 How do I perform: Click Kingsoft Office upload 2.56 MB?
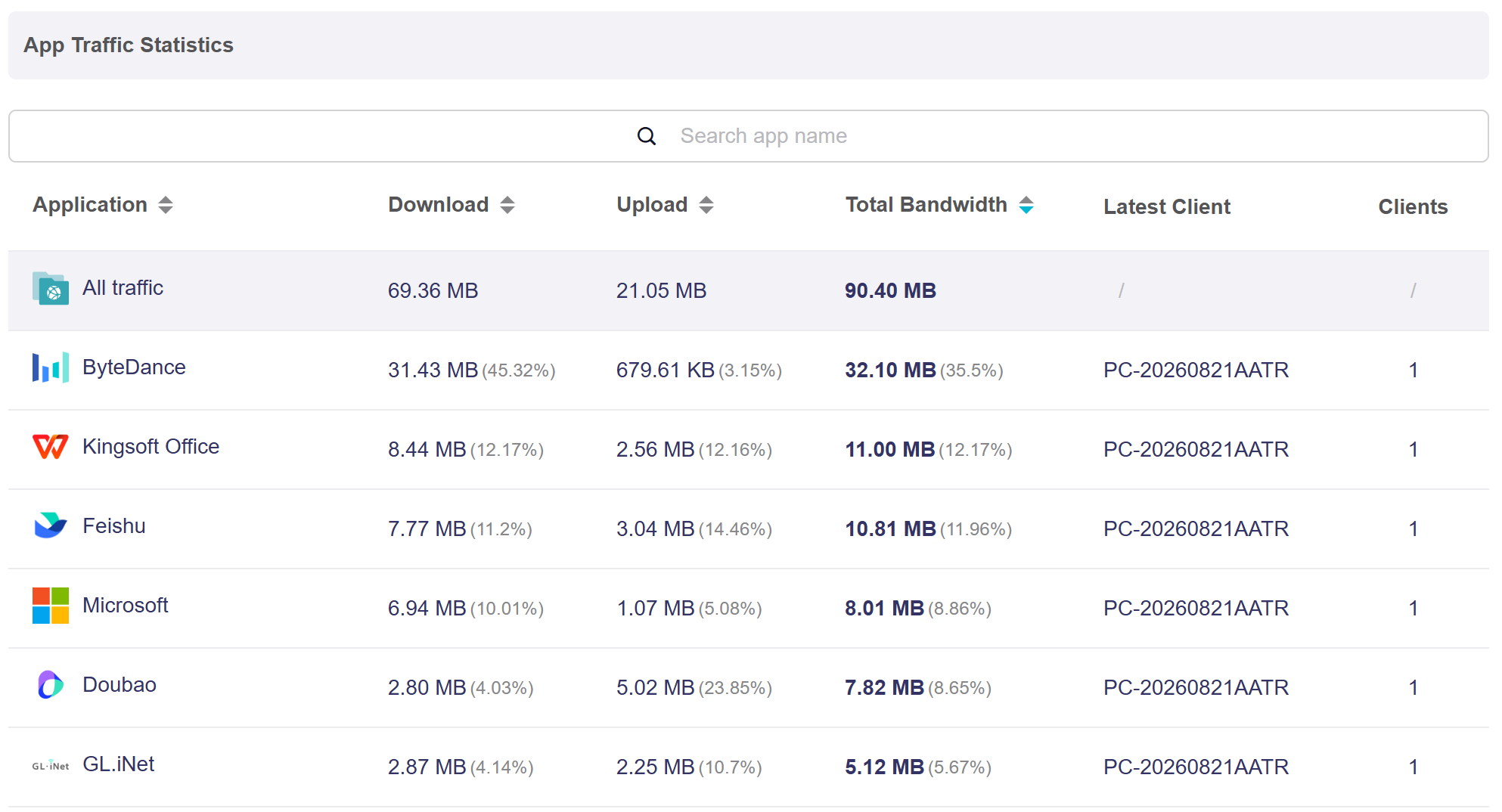pyautogui.click(x=656, y=450)
